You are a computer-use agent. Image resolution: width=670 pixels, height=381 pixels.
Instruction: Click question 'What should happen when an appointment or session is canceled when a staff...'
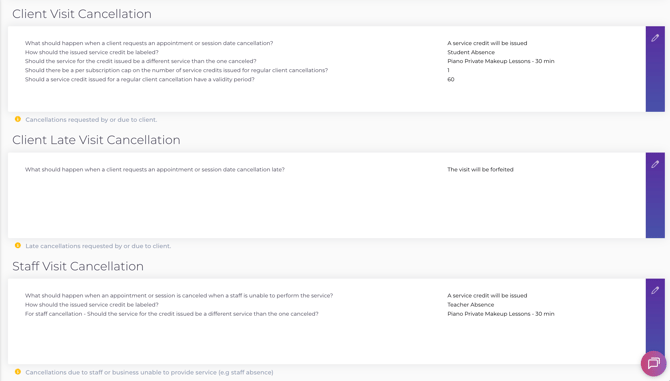tap(179, 296)
